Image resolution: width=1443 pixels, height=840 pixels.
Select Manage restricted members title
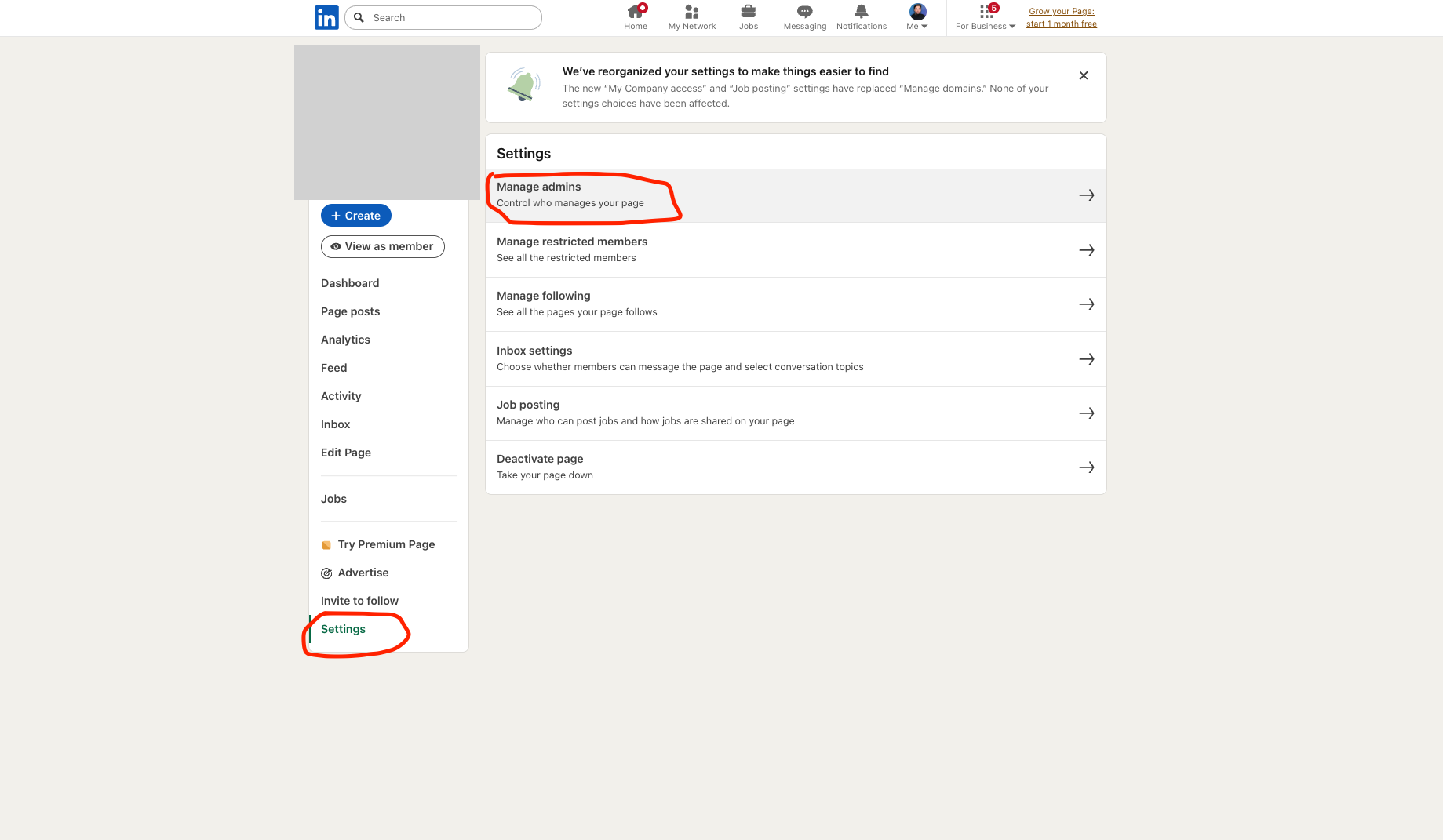(572, 242)
